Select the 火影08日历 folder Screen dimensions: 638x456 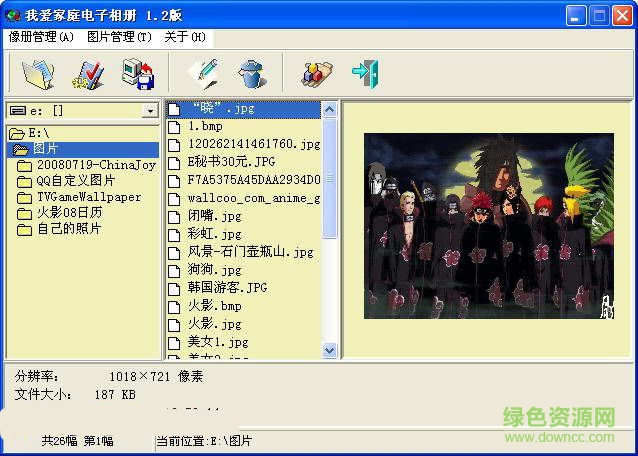pyautogui.click(x=69, y=213)
